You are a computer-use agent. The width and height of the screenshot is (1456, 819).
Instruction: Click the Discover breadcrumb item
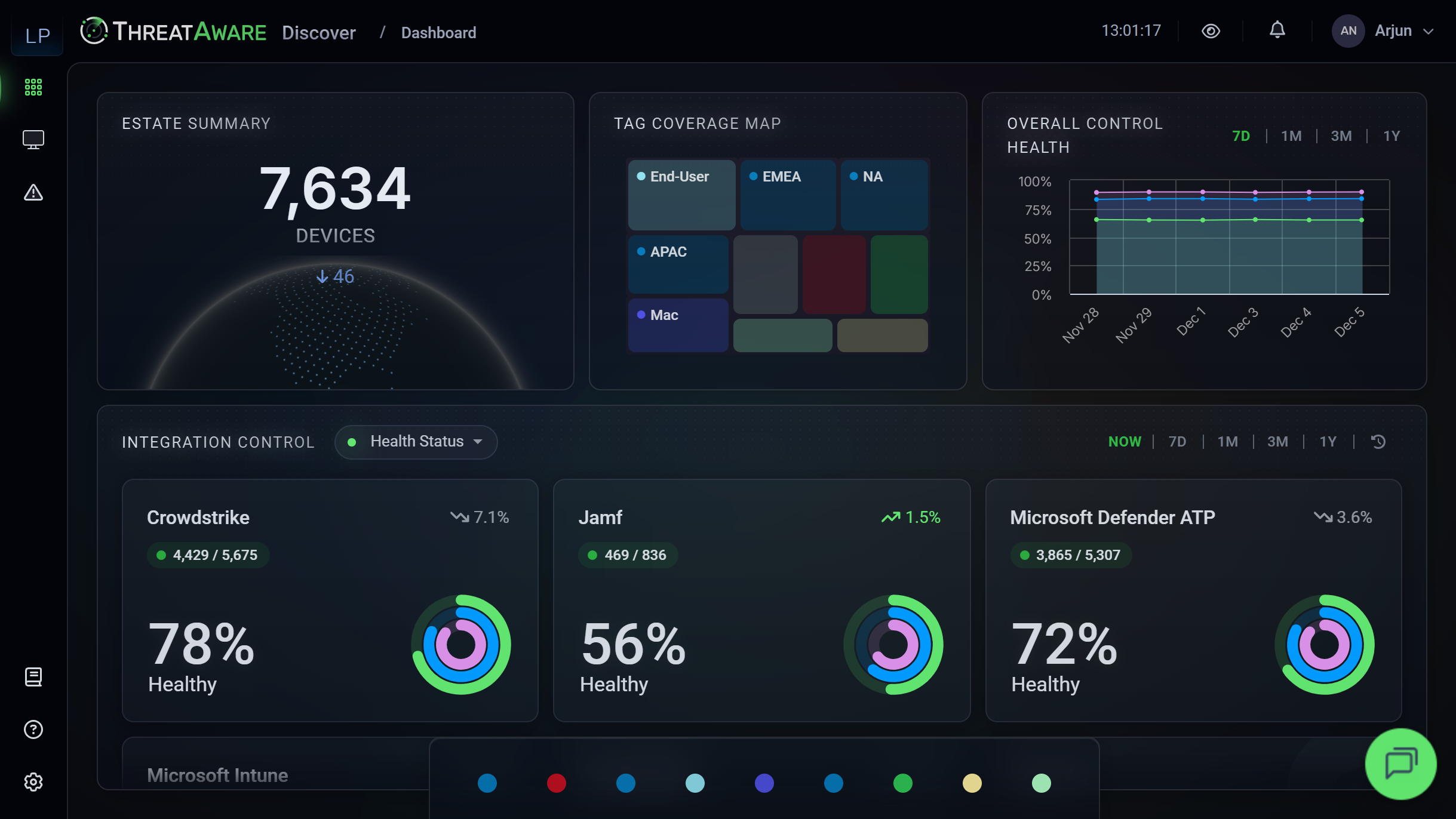click(x=318, y=33)
